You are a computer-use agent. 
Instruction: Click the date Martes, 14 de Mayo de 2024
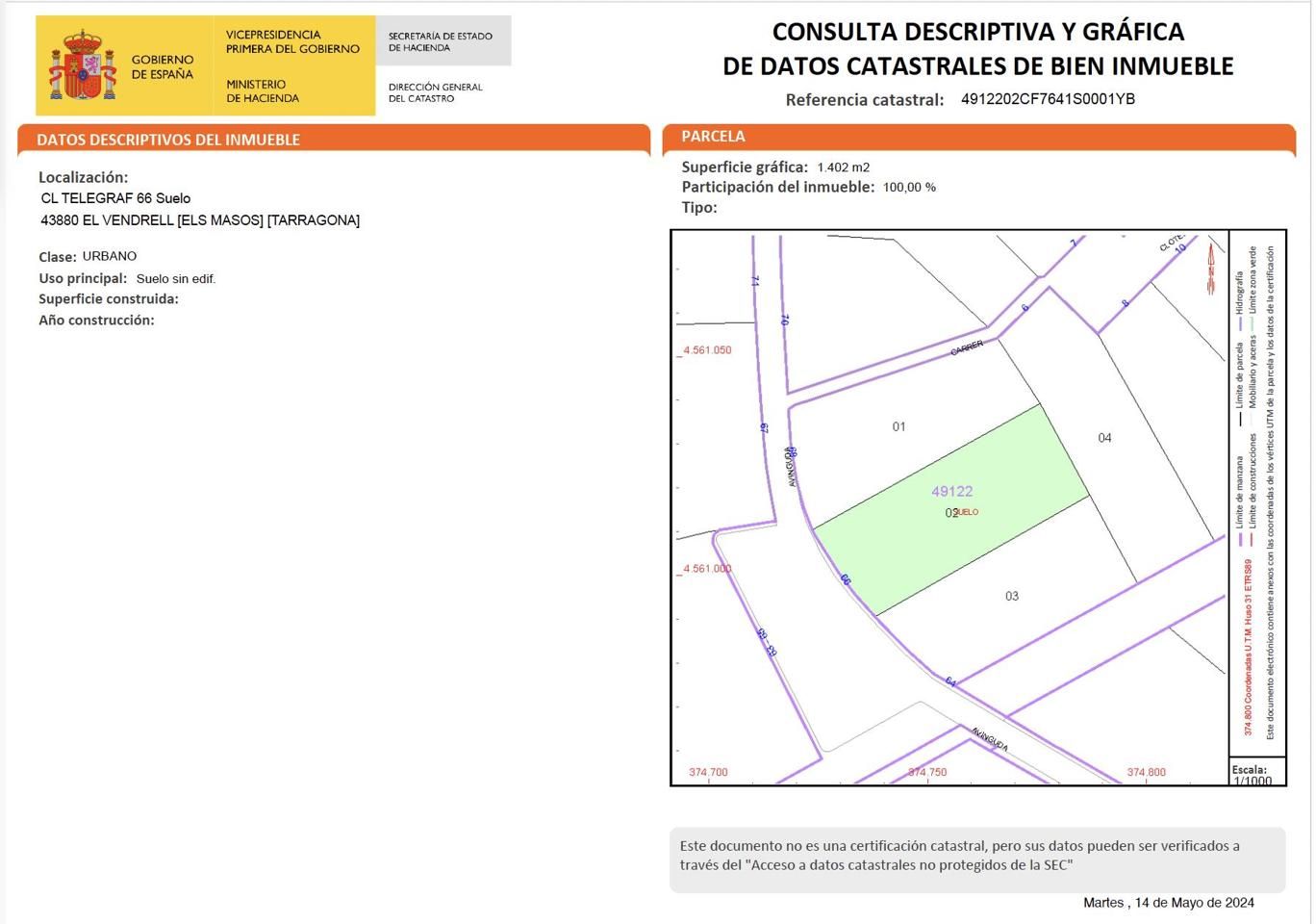[1168, 903]
